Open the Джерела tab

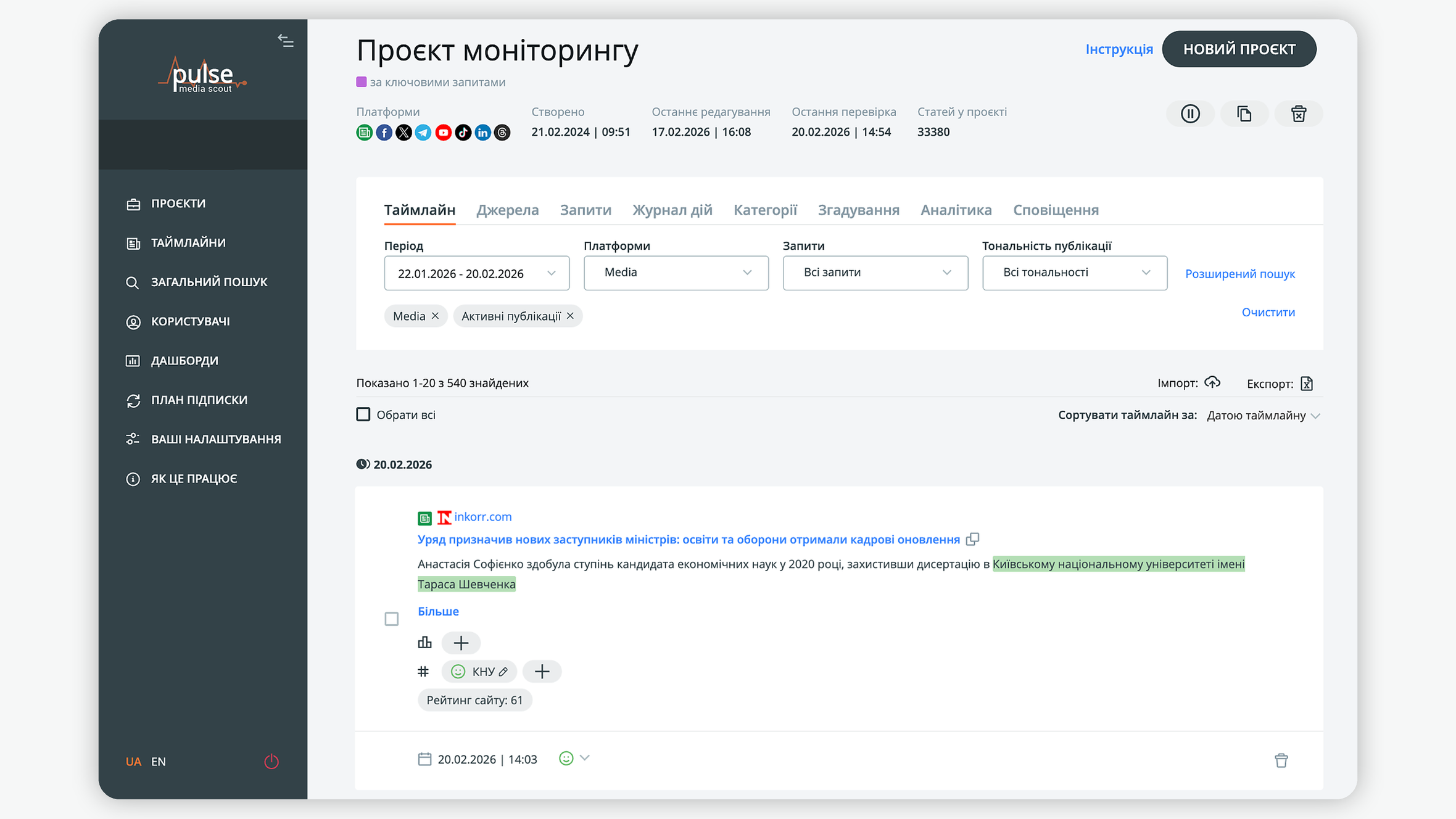coord(507,210)
